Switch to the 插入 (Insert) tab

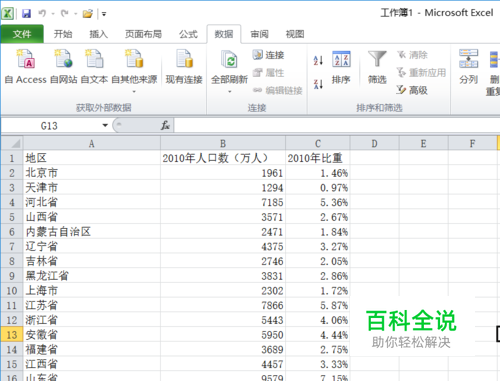click(x=99, y=34)
